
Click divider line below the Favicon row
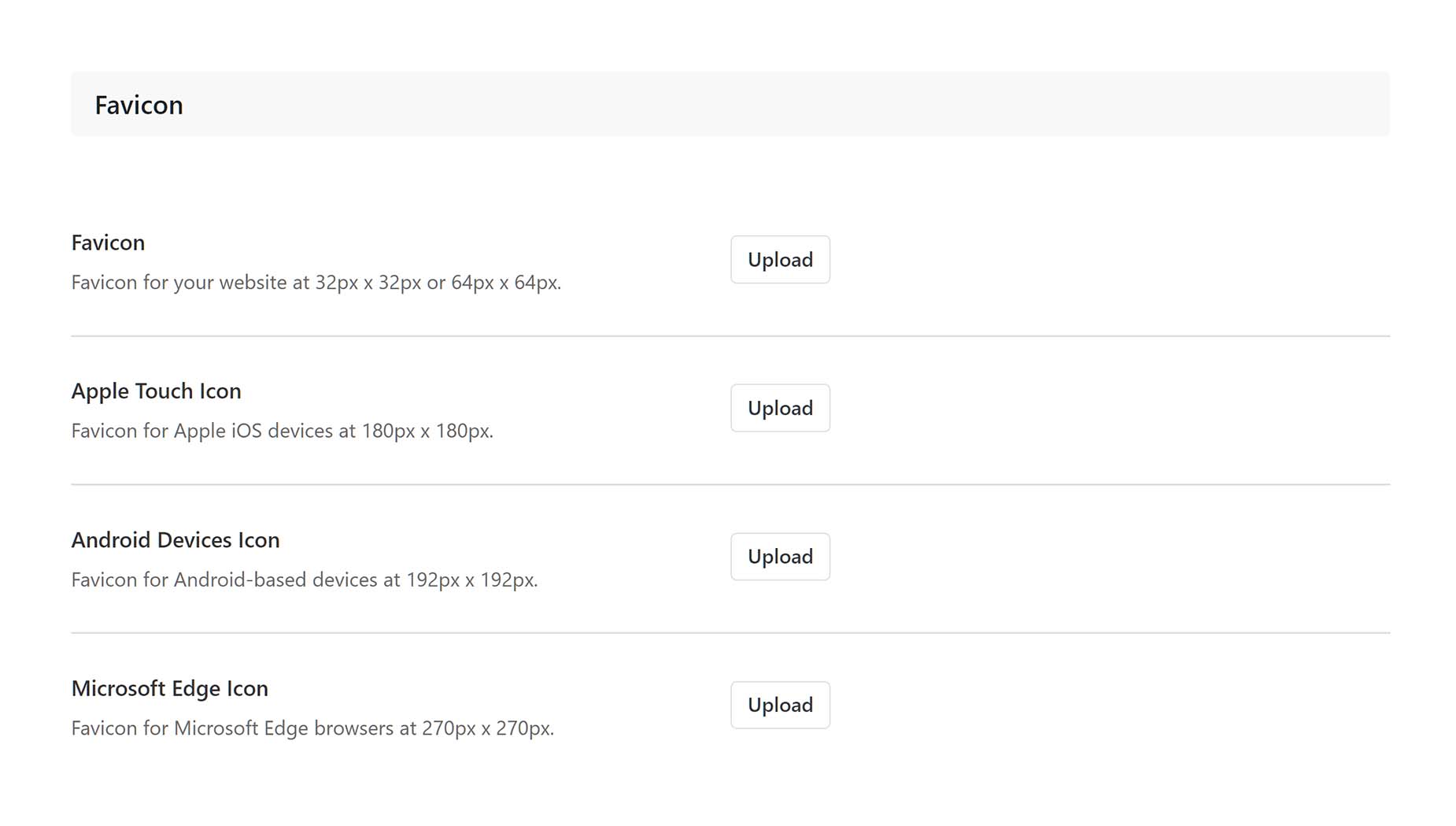pos(730,336)
